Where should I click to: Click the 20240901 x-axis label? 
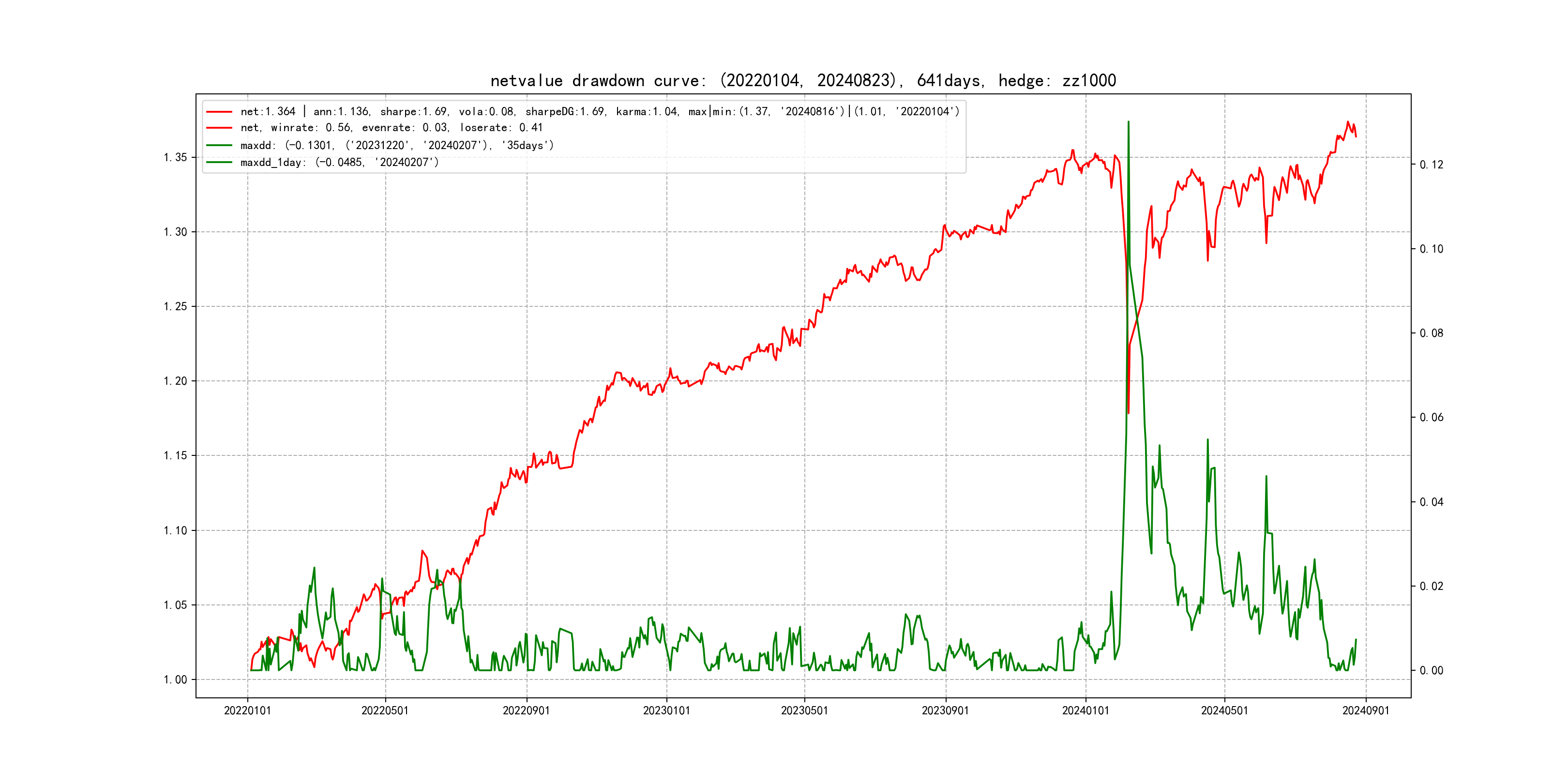1365,711
